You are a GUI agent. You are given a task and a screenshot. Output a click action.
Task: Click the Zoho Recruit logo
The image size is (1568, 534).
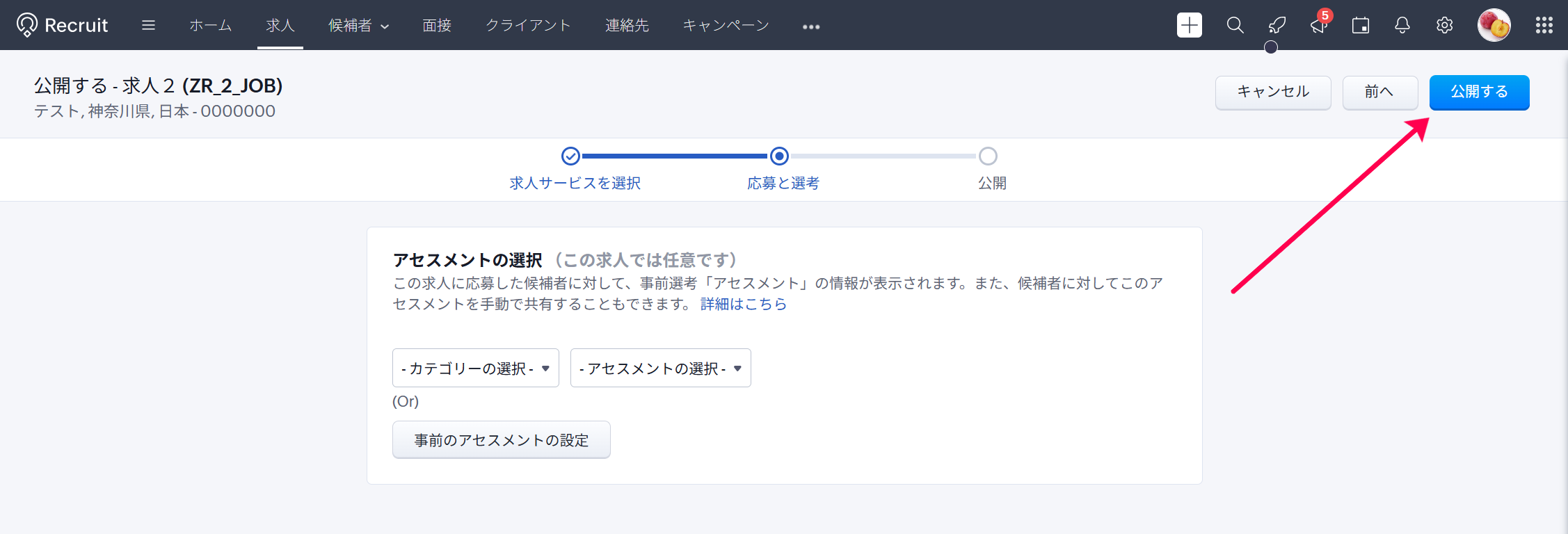62,25
